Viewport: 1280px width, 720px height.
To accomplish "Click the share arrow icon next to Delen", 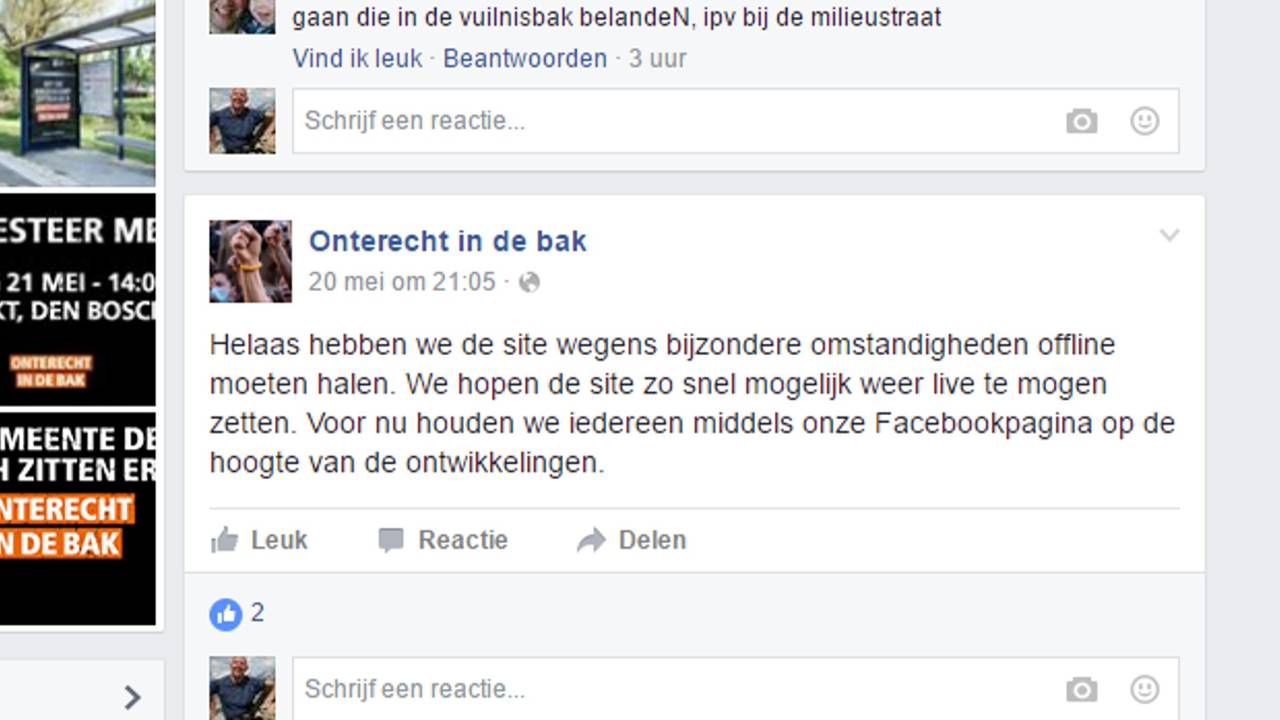I will 589,540.
